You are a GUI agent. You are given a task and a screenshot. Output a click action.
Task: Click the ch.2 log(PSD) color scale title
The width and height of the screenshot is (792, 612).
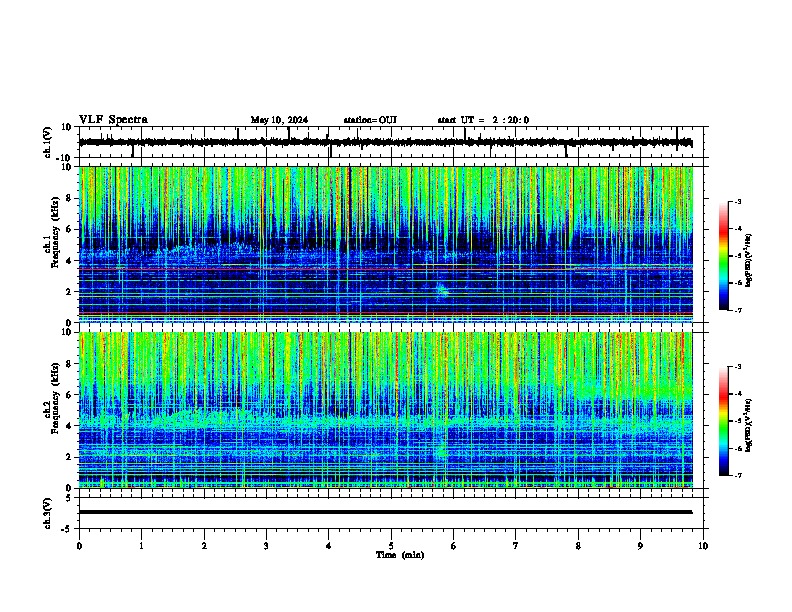(750, 425)
